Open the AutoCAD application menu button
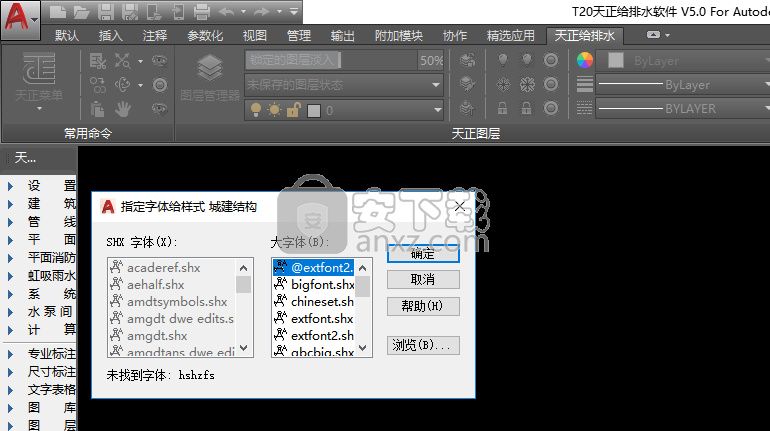The height and width of the screenshot is (431, 770). click(x=20, y=20)
